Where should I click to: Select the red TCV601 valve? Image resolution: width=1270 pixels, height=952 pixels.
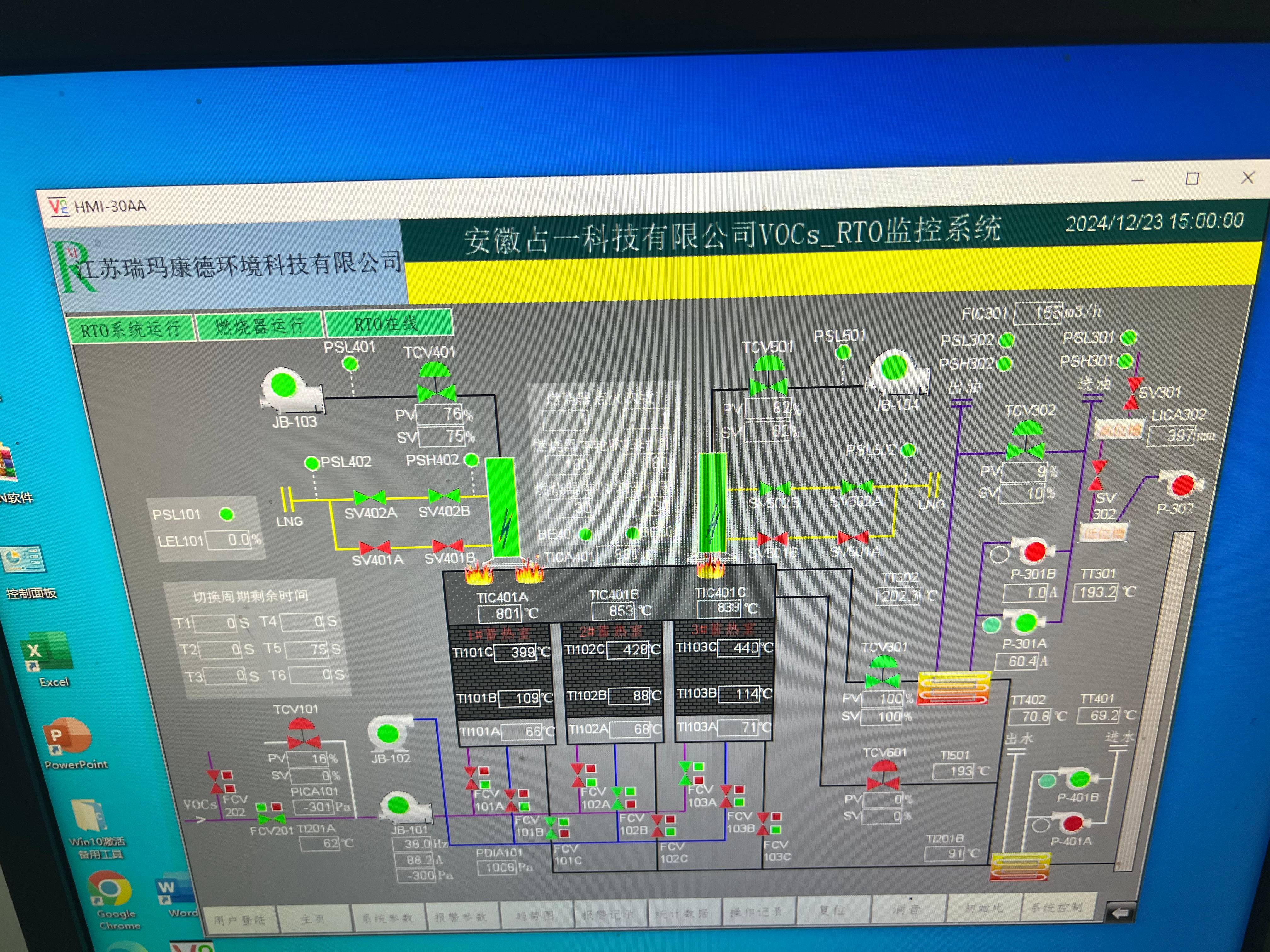point(883,775)
